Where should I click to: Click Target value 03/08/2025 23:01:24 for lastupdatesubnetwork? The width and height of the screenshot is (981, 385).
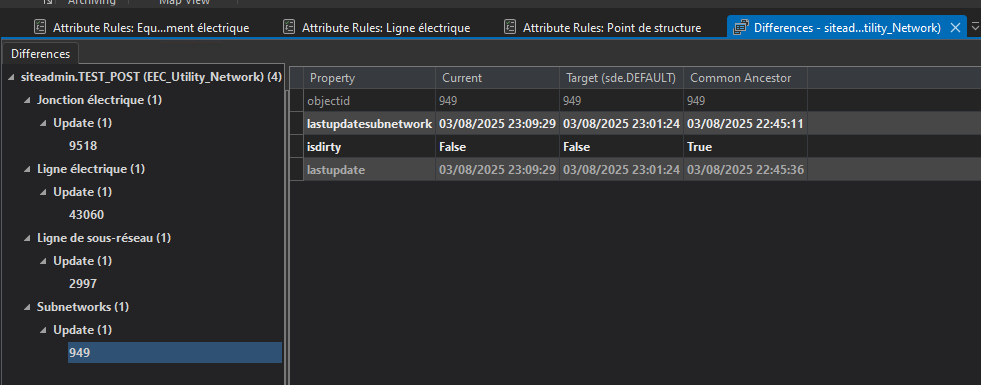point(621,124)
